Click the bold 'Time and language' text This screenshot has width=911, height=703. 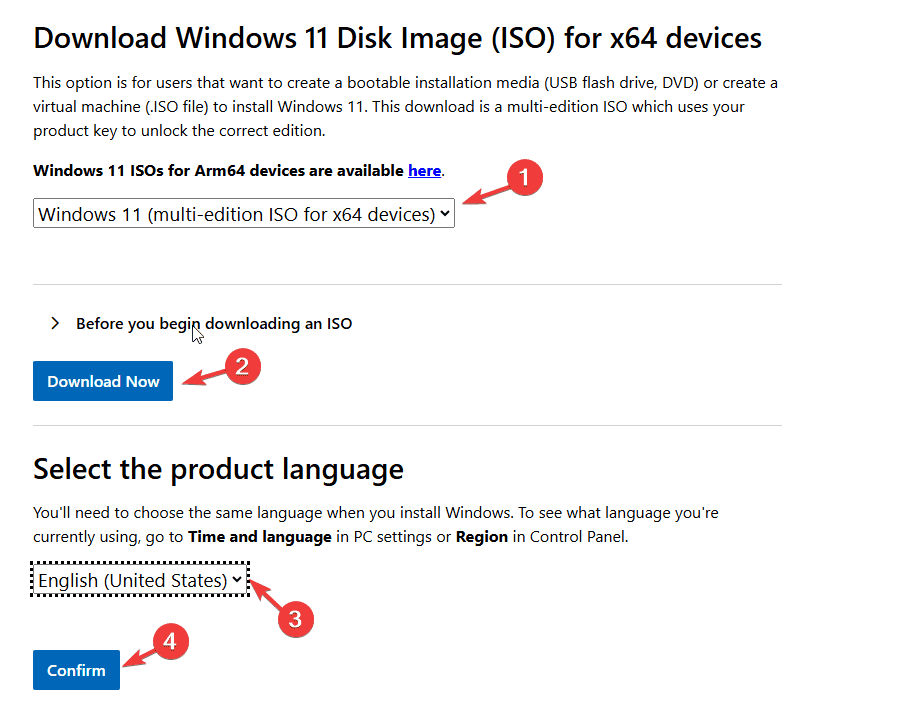click(260, 536)
